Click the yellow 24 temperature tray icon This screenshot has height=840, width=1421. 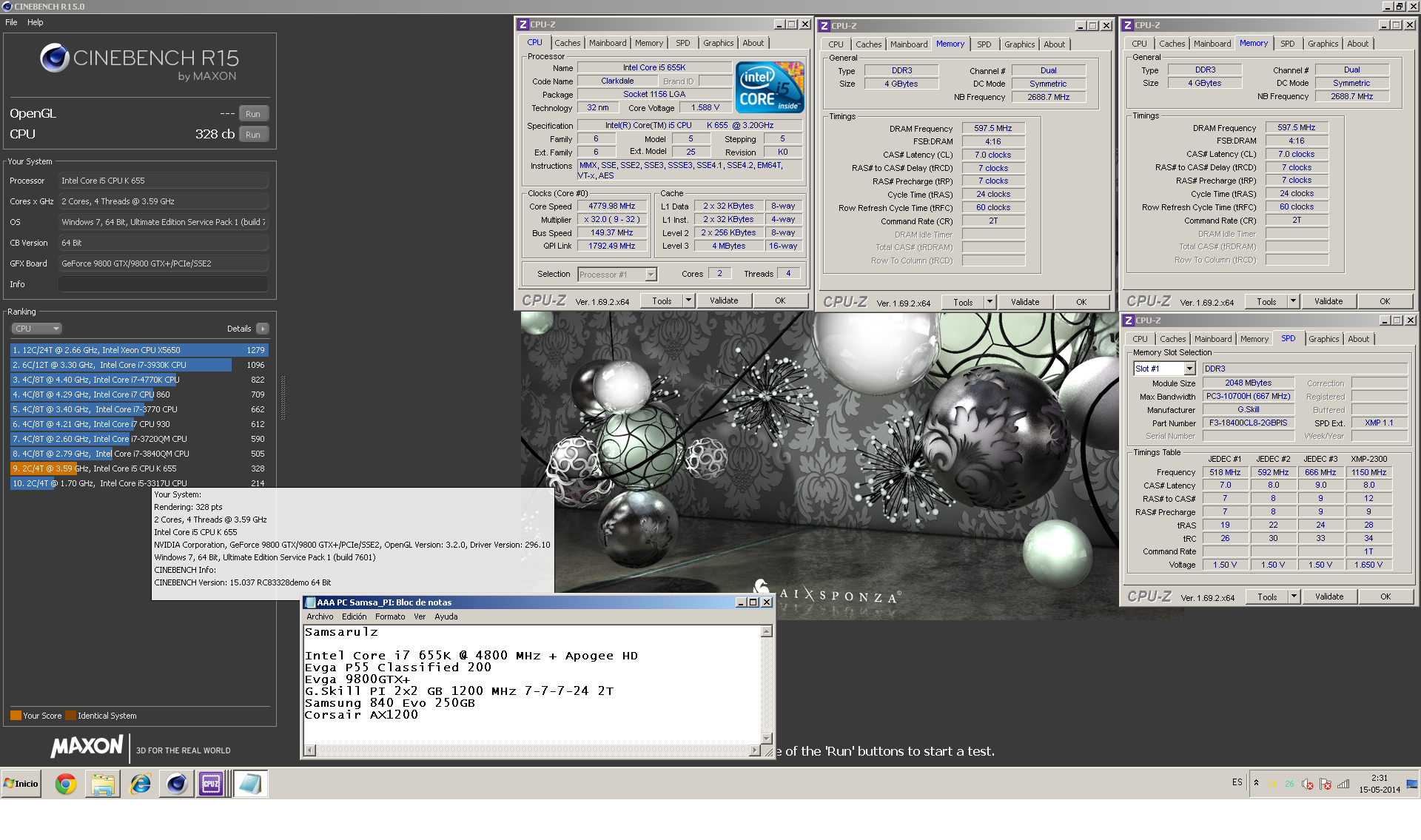[x=1272, y=784]
